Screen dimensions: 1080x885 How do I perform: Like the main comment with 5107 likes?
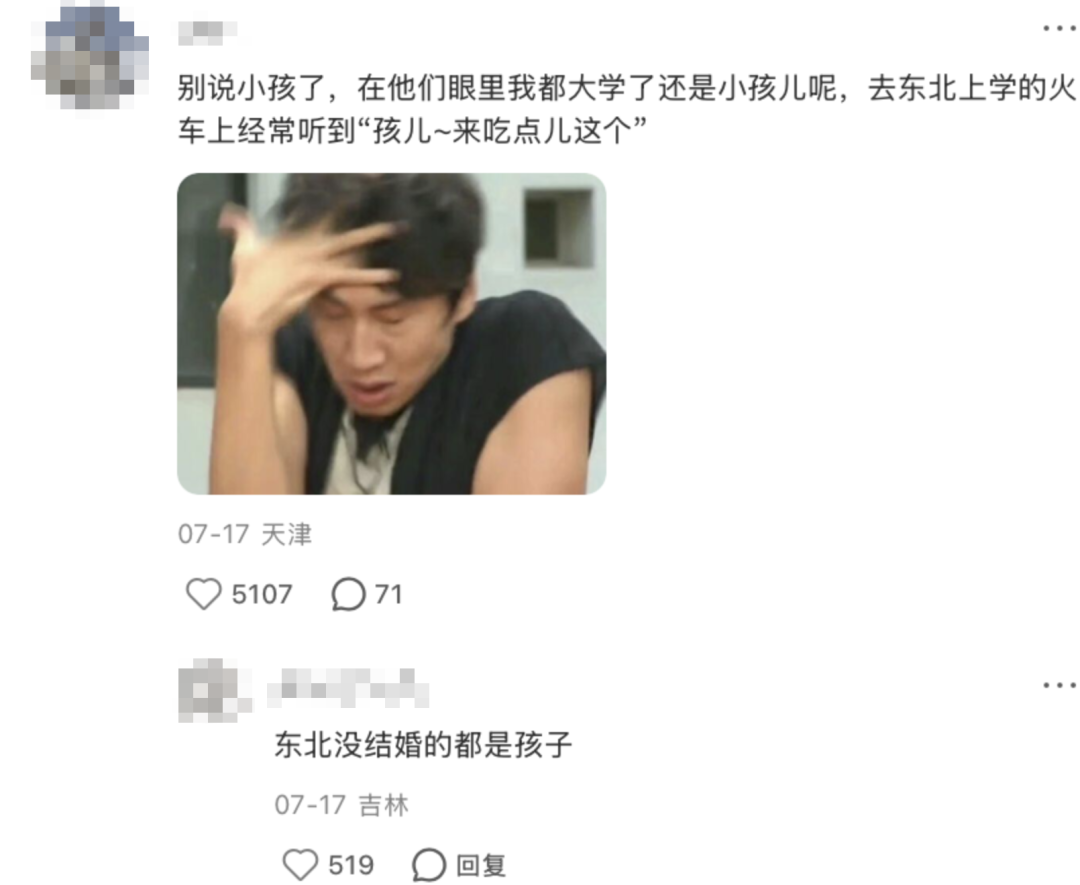pos(204,594)
